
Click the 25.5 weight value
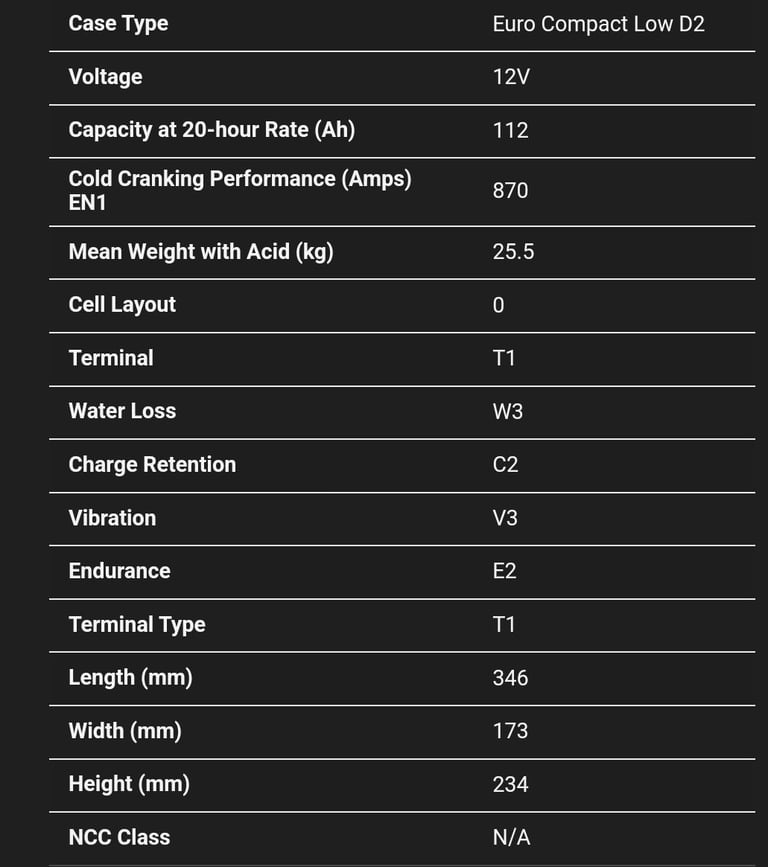click(x=513, y=252)
